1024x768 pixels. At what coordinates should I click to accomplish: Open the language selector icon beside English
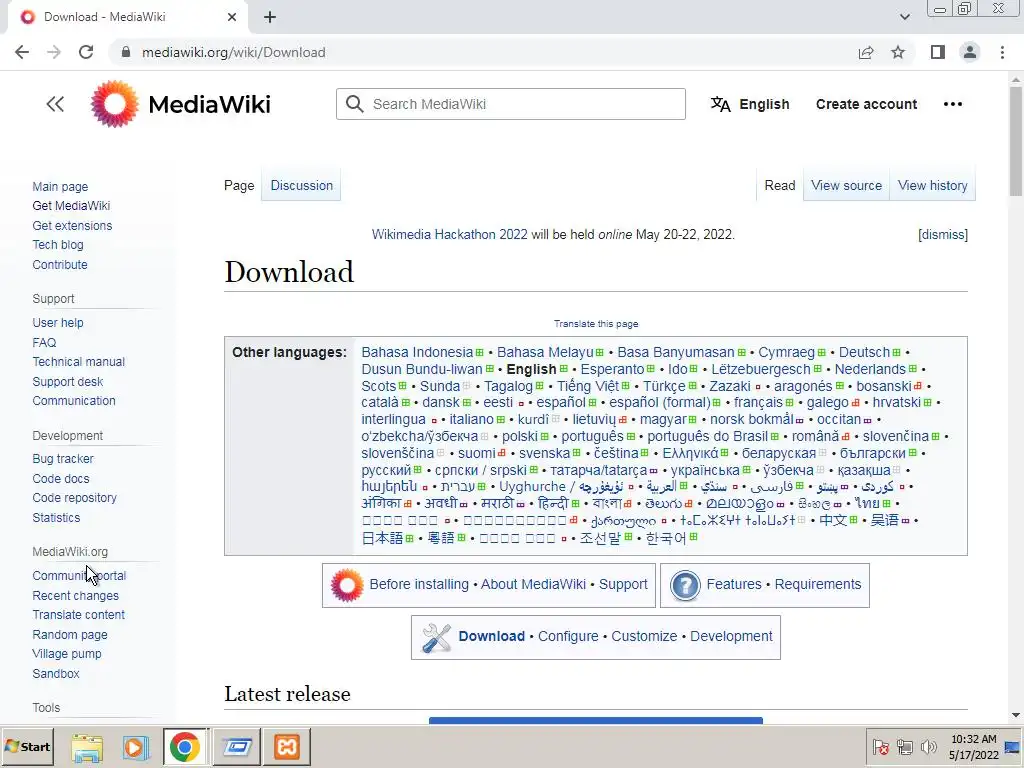[x=720, y=104]
